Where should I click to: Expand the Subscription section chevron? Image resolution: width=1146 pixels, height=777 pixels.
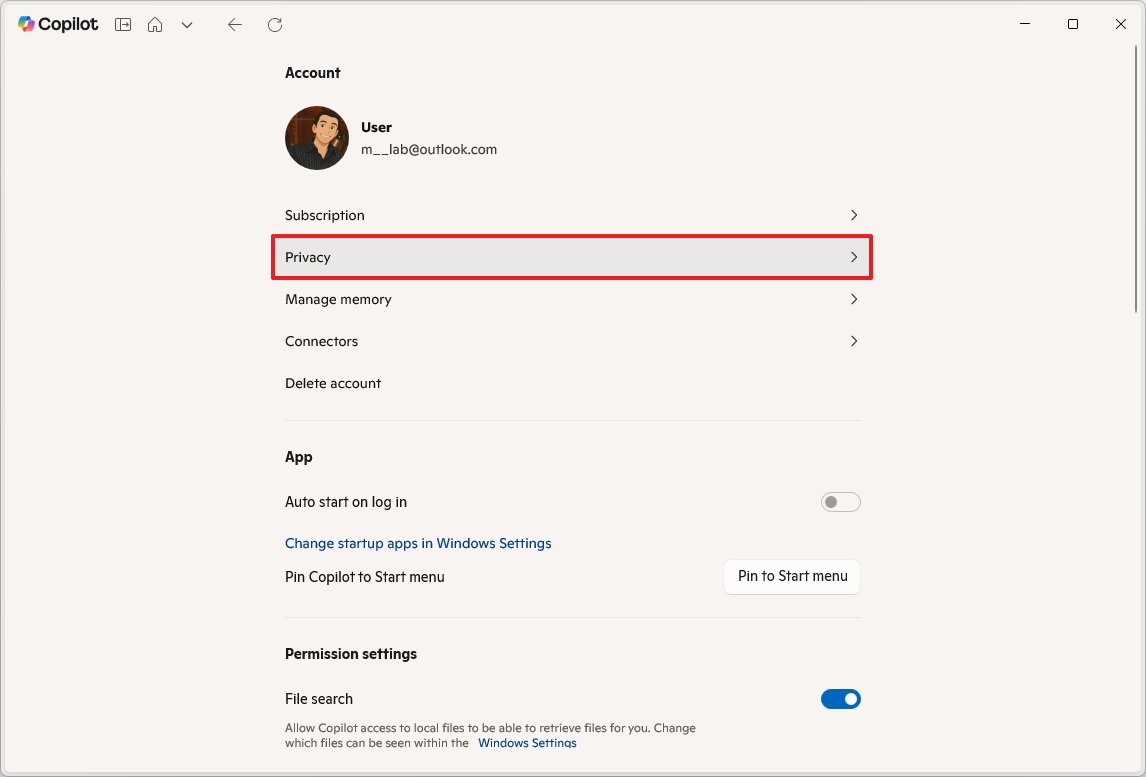tap(854, 215)
